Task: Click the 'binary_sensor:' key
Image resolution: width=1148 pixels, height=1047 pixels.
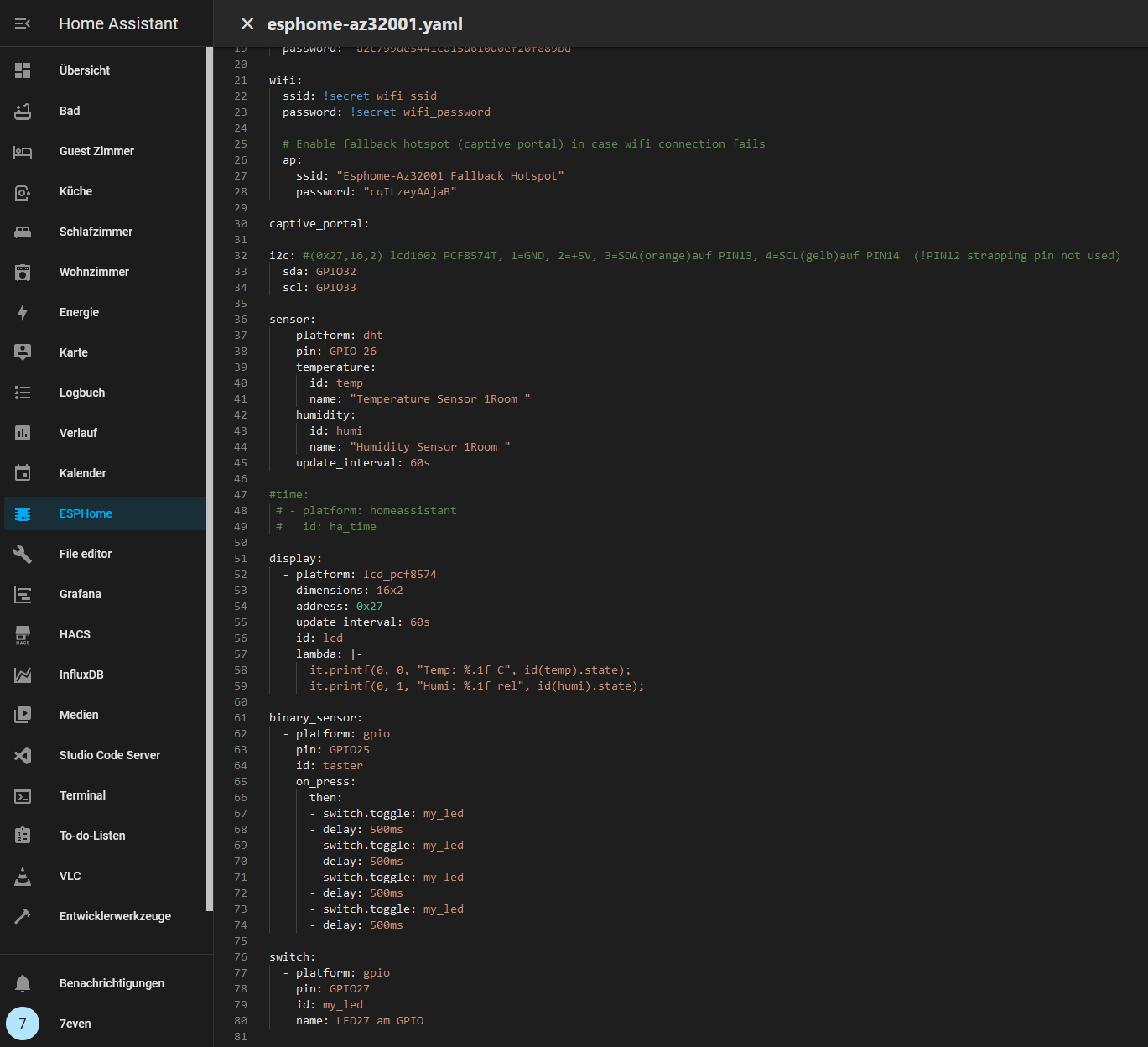Action: point(315,718)
